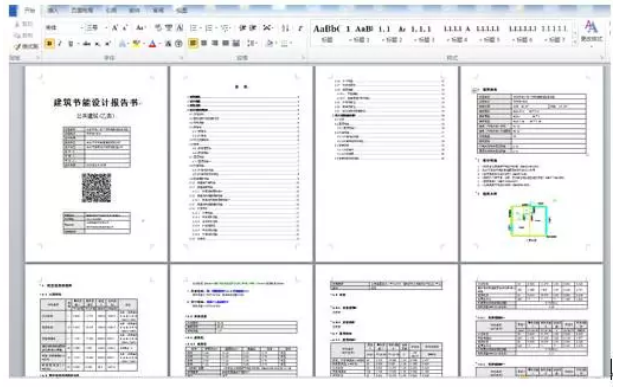The height and width of the screenshot is (388, 622).
Task: Click the cover page with QR code
Action: pyautogui.click(x=96, y=163)
